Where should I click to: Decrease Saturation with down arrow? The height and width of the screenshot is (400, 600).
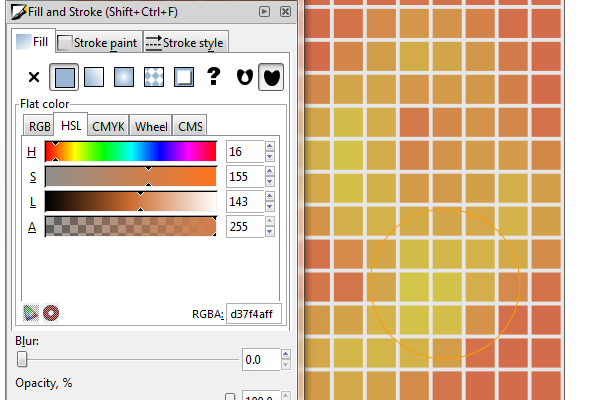coord(270,181)
